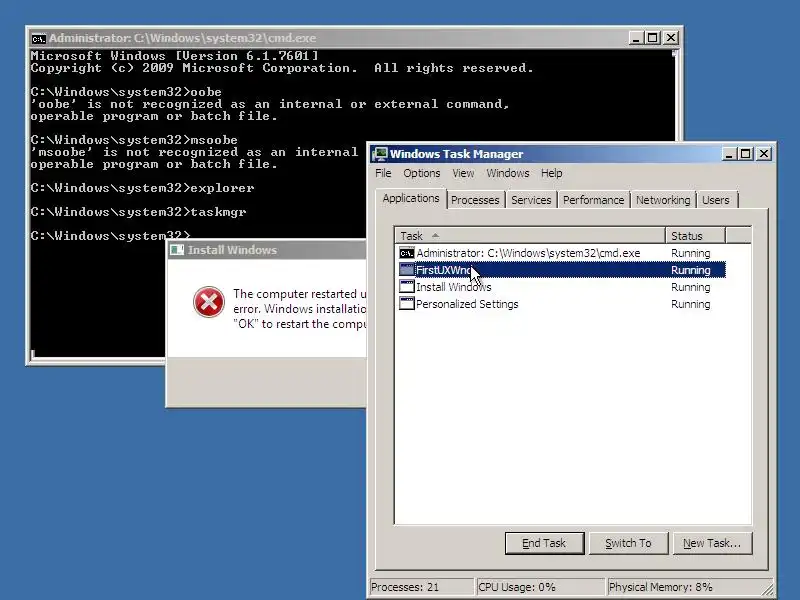Click the taskmgr command line in cmd

click(x=138, y=212)
